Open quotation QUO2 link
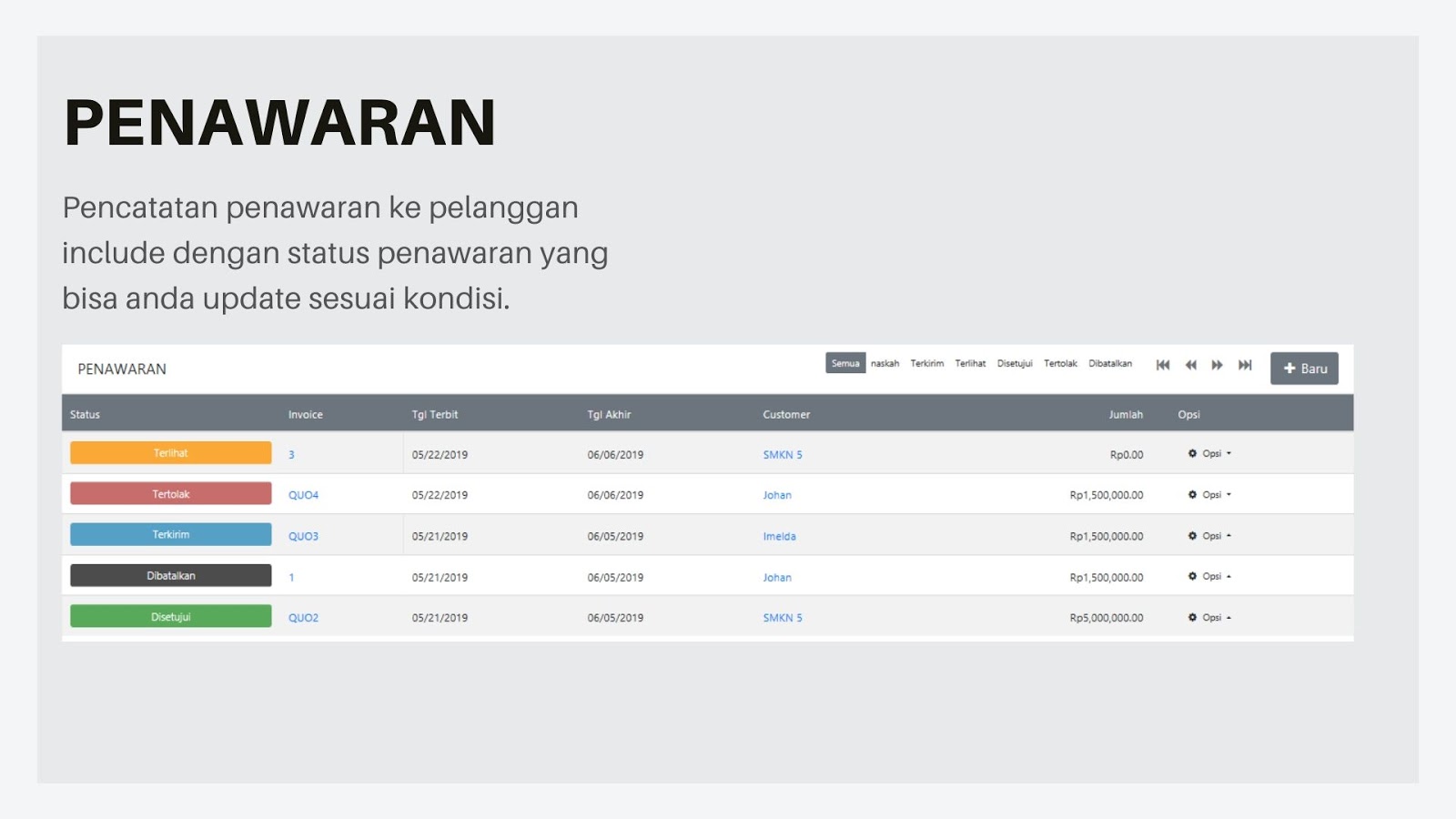 click(x=303, y=617)
